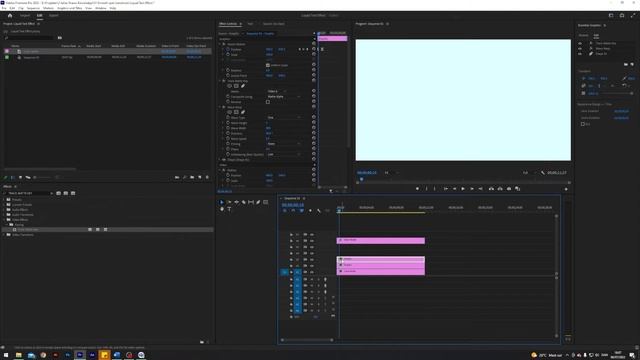The height and width of the screenshot is (360, 640).
Task: Open the Antialiasing quality dropdown
Action: [284, 155]
